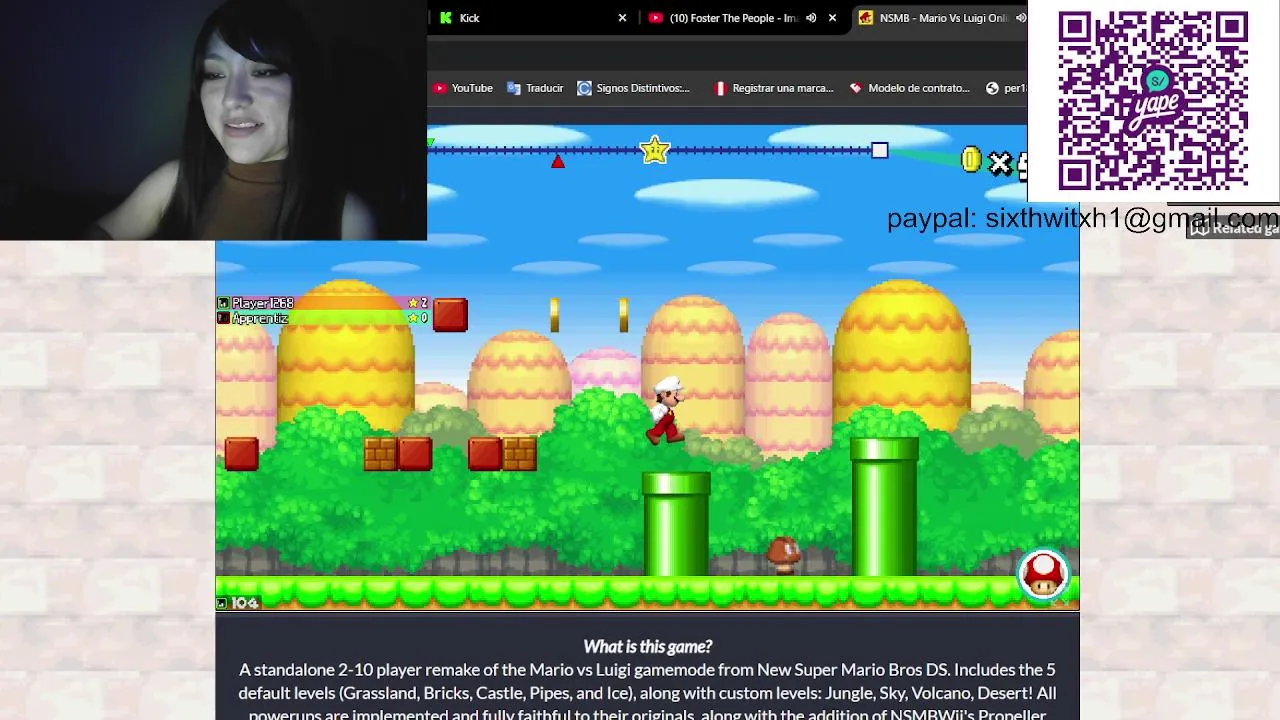Close the Foster The People tab

pos(832,18)
